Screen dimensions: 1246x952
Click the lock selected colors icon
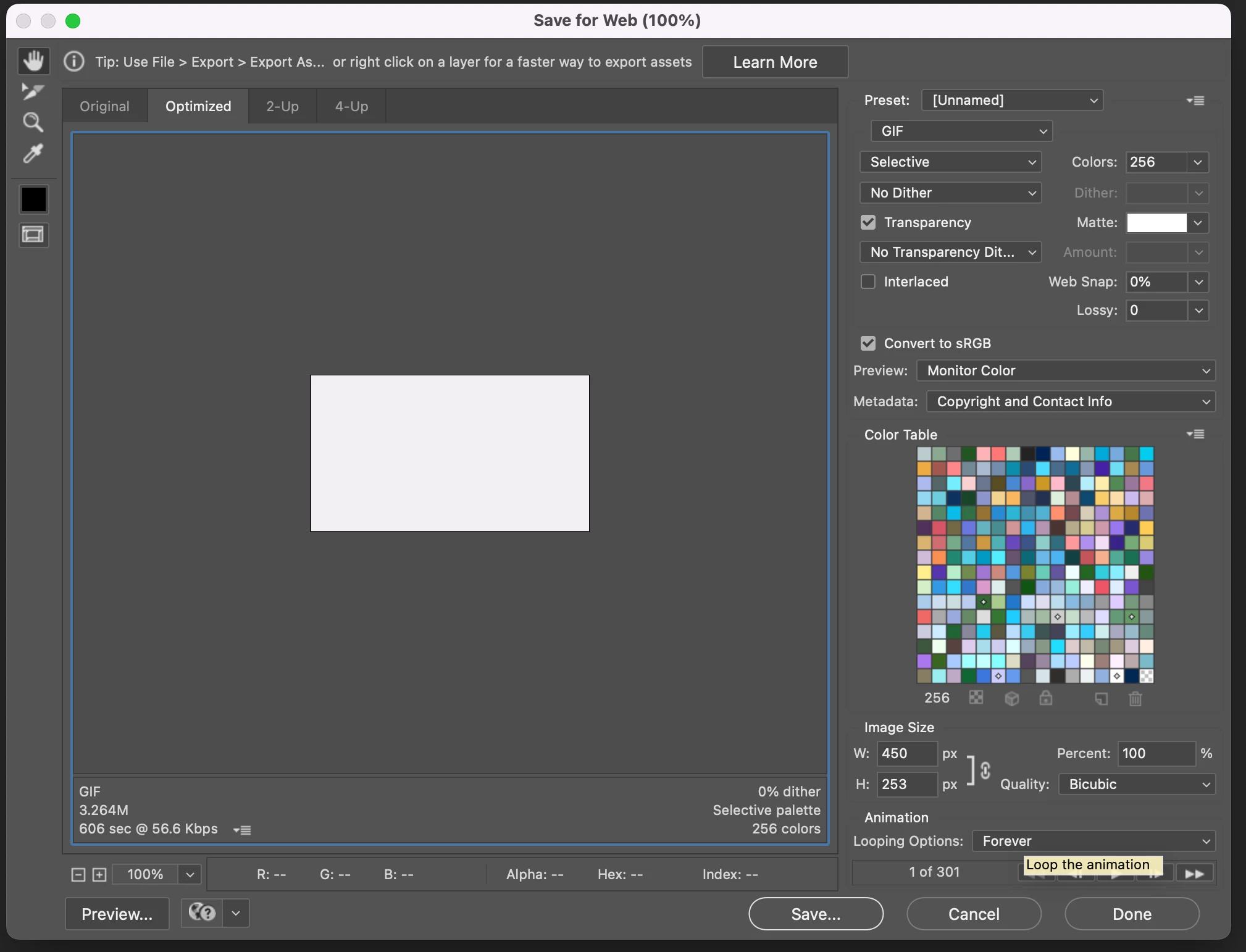[x=1045, y=698]
